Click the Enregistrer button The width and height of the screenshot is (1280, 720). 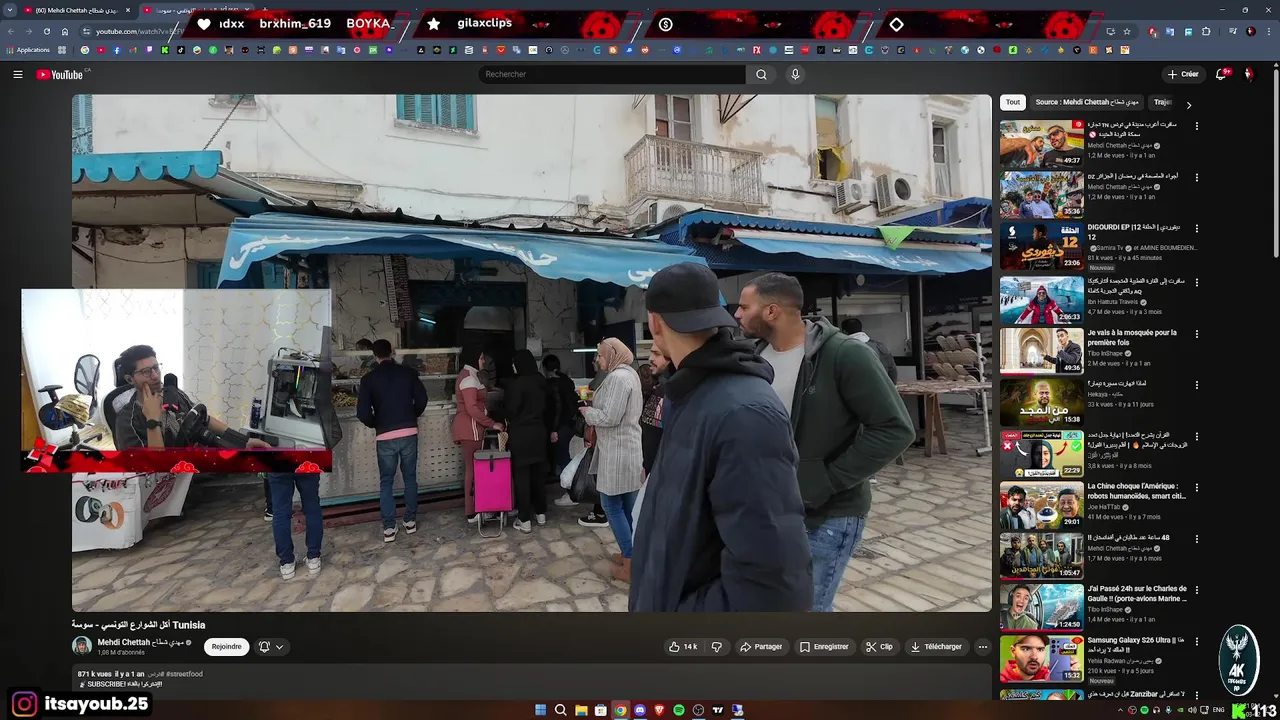coord(824,647)
